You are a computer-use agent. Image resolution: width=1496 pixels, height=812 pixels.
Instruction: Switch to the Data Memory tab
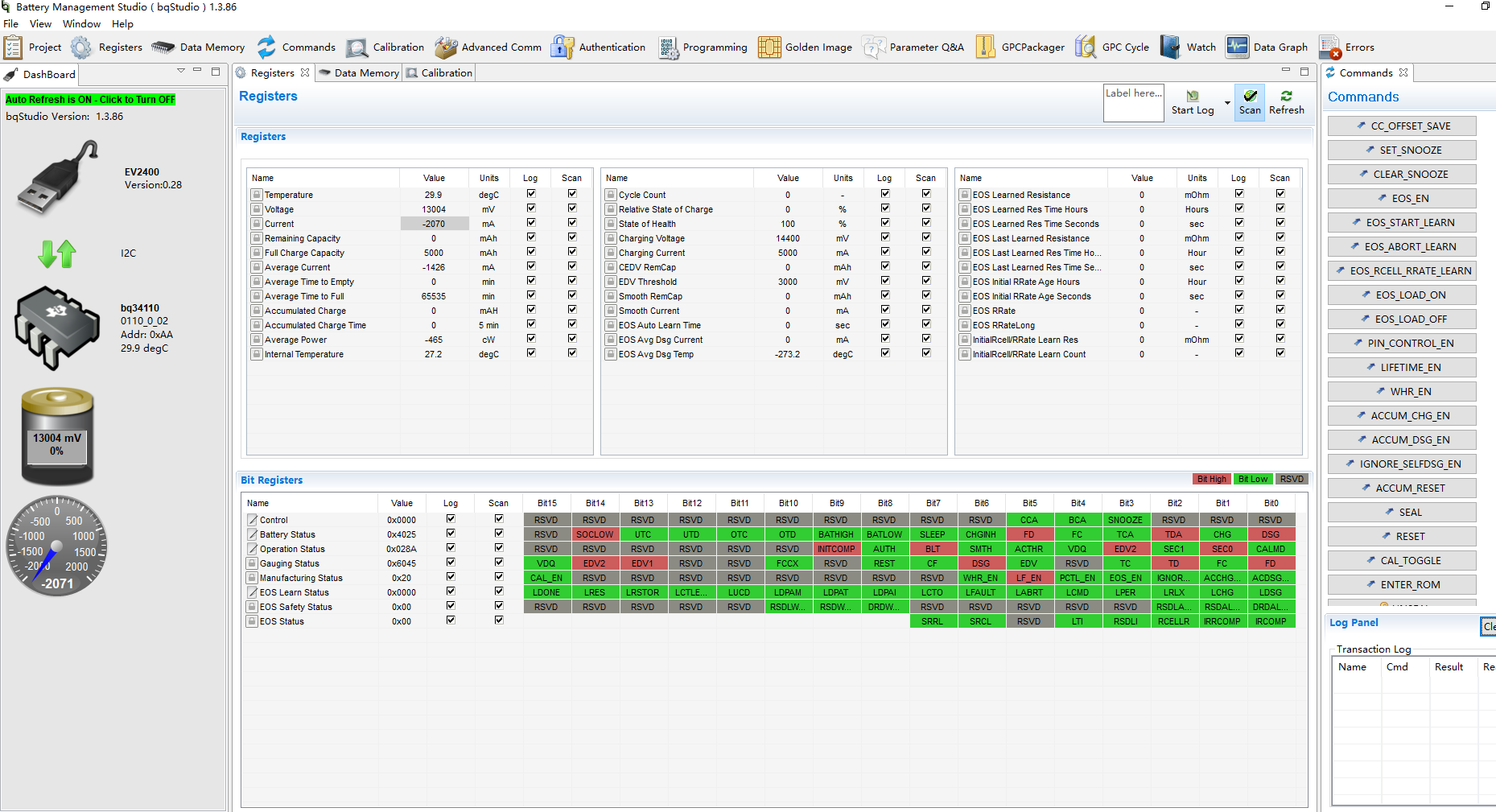(x=358, y=72)
